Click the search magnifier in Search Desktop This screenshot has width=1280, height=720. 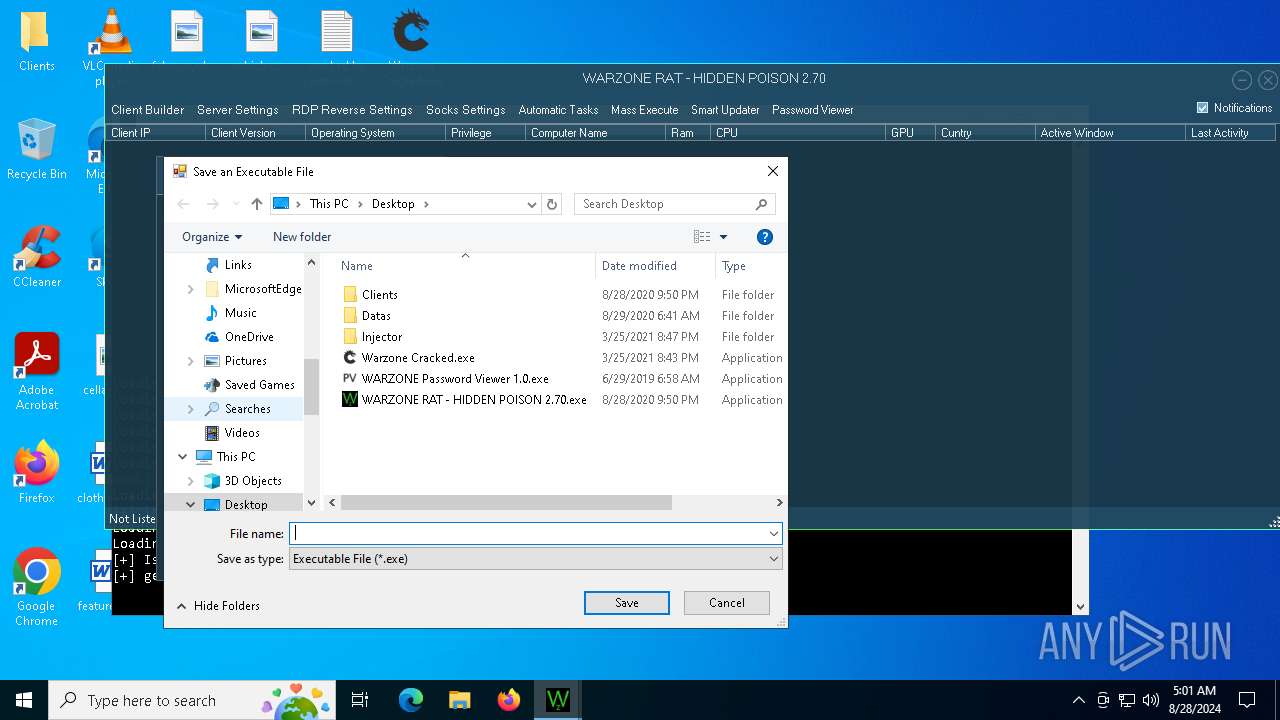pyautogui.click(x=762, y=204)
